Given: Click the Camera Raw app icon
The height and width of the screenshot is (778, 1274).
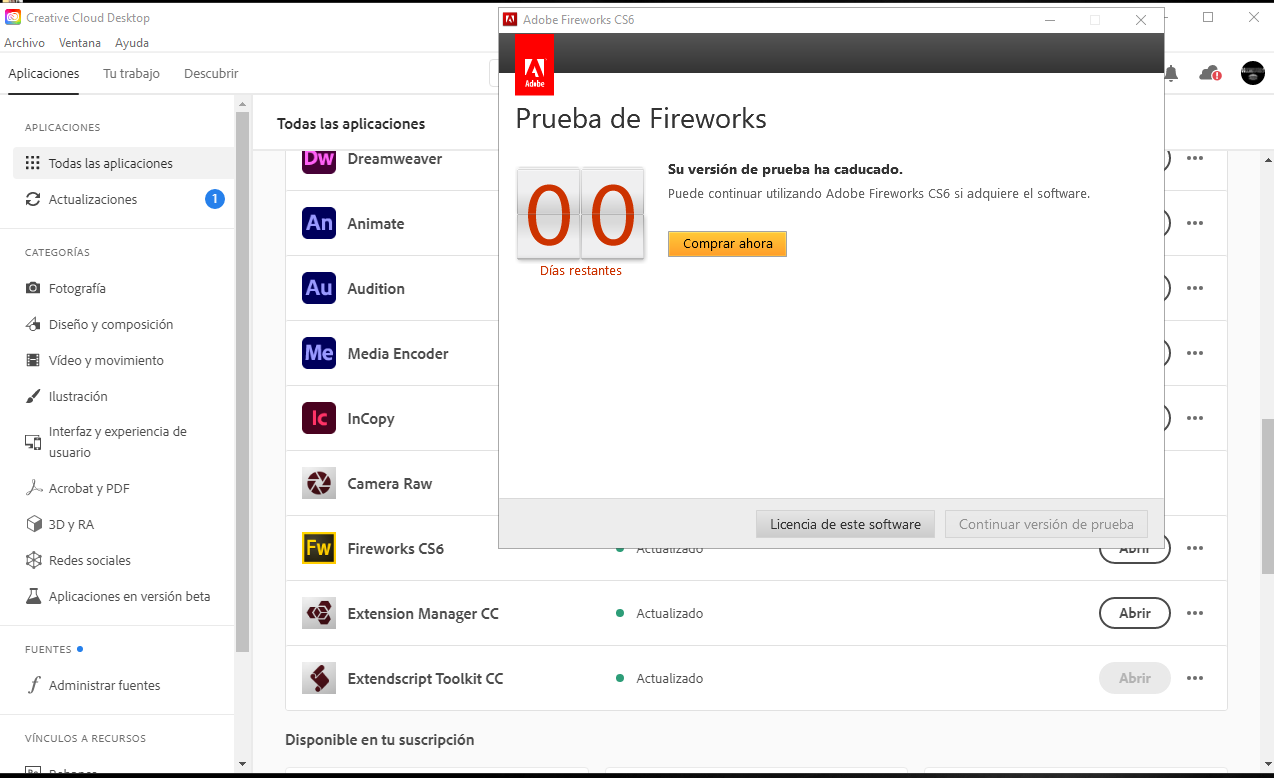Looking at the screenshot, I should [x=319, y=483].
